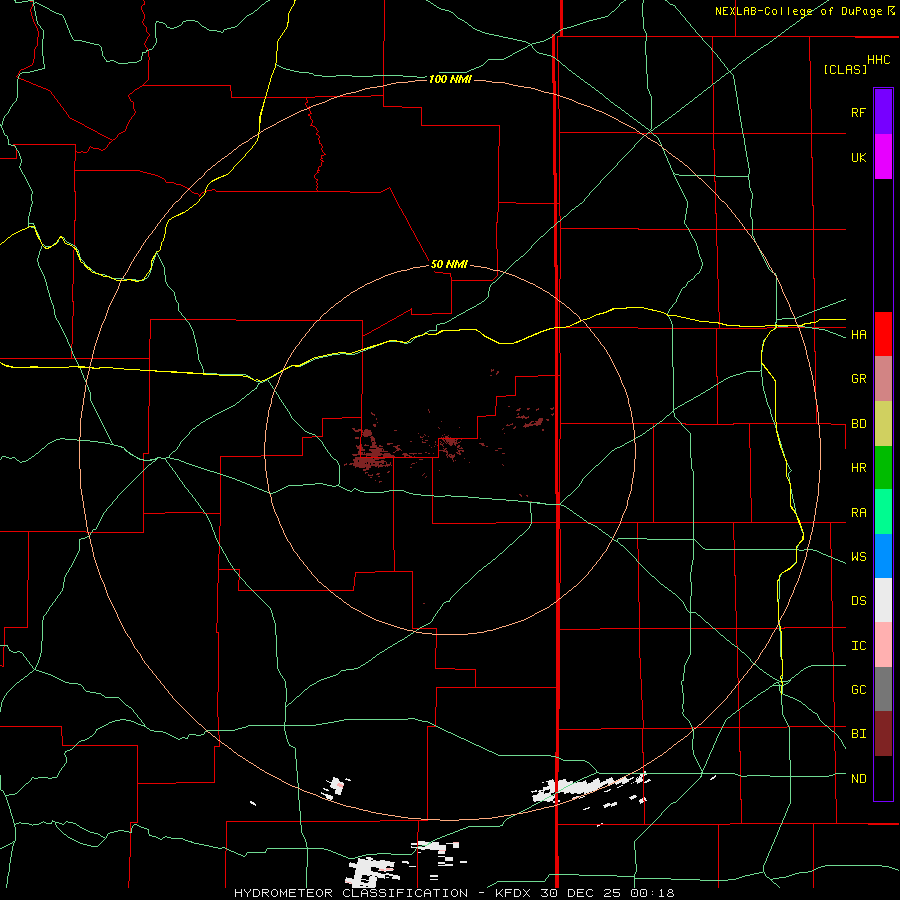Click the BI legend label

[858, 734]
